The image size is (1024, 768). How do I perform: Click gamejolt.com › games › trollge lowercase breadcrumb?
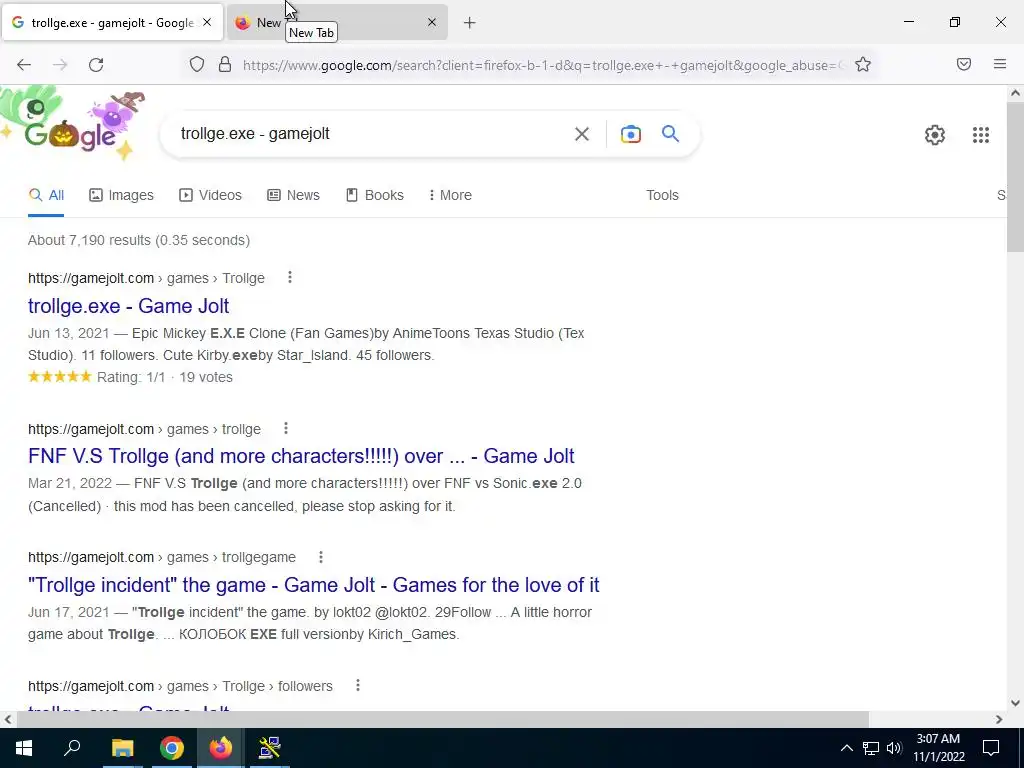point(144,429)
